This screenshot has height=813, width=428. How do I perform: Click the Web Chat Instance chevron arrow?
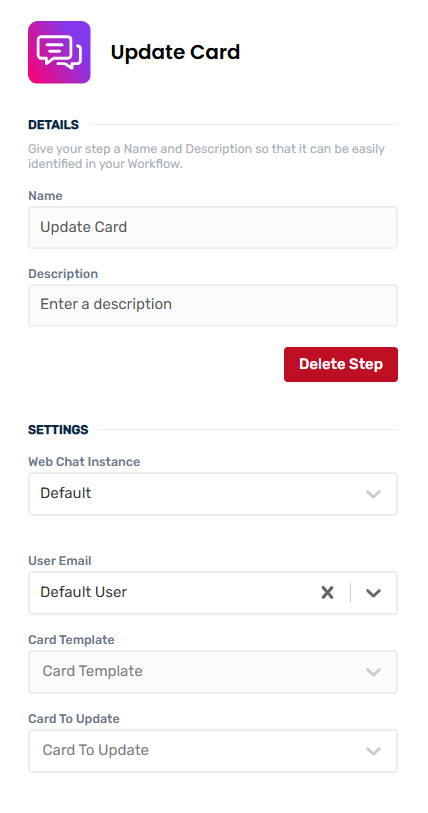click(374, 494)
